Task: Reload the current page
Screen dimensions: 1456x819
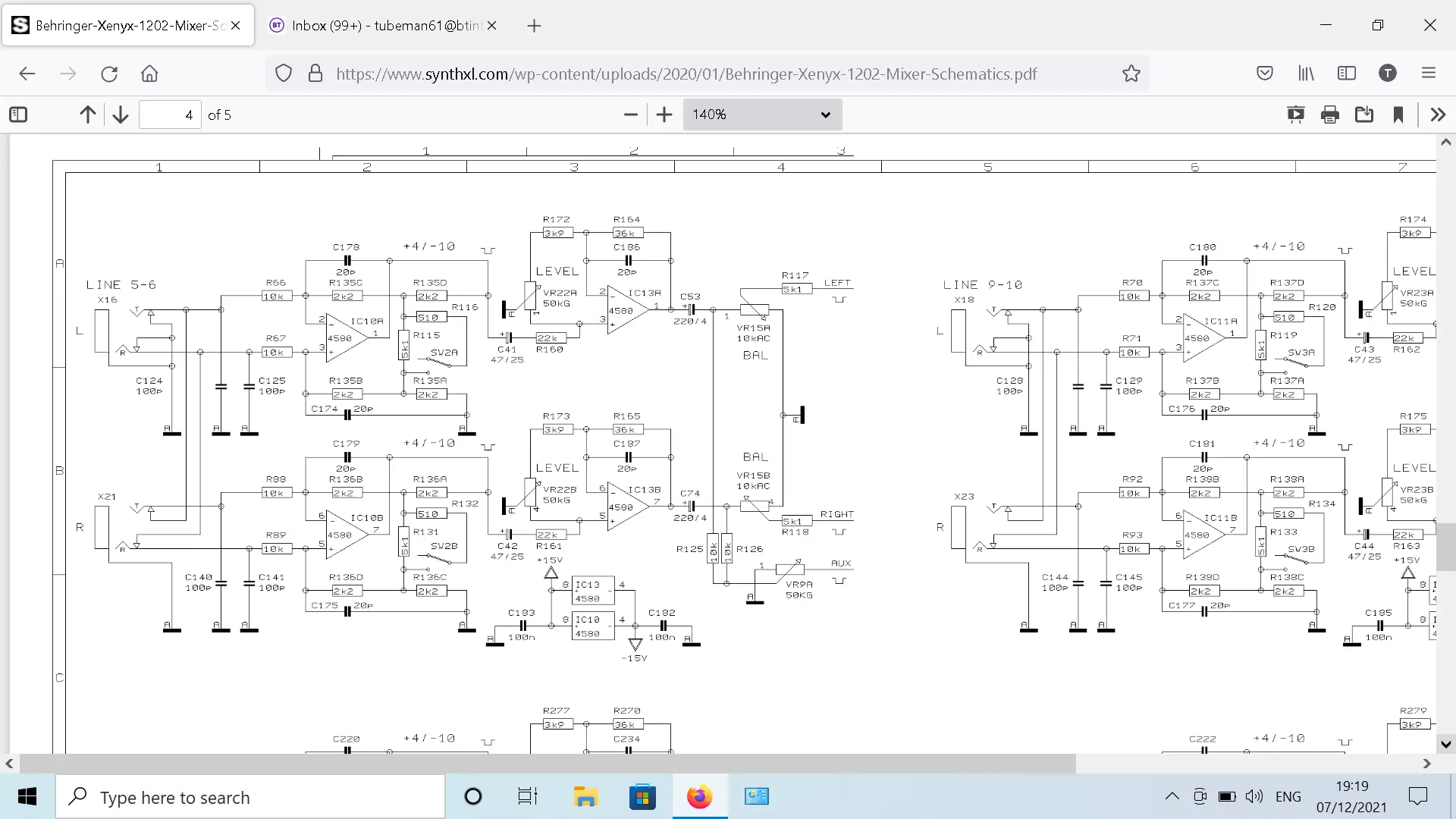Action: pyautogui.click(x=109, y=74)
